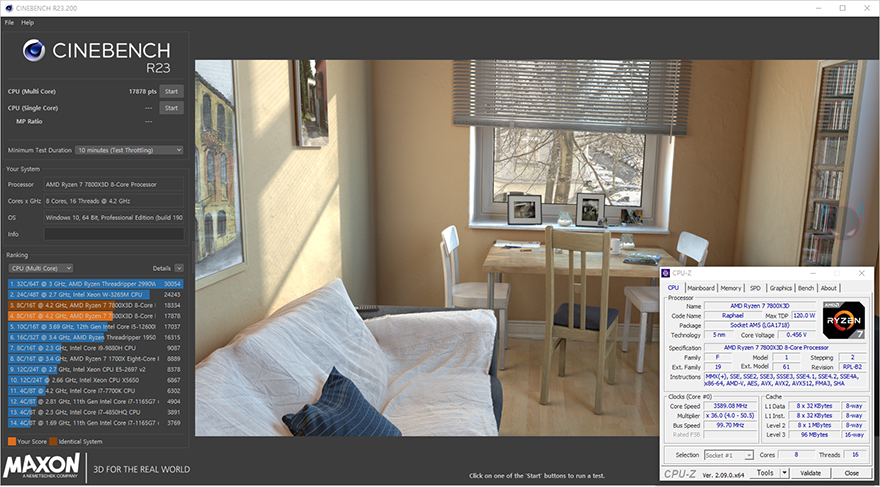Click the Max TDP value 120.0 W
Viewport: 880px width, 487px height.
pos(804,315)
